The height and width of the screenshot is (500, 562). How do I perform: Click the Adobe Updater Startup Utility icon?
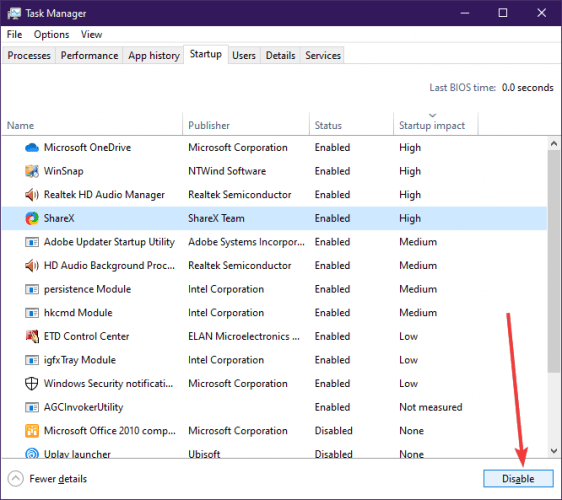[x=32, y=242]
